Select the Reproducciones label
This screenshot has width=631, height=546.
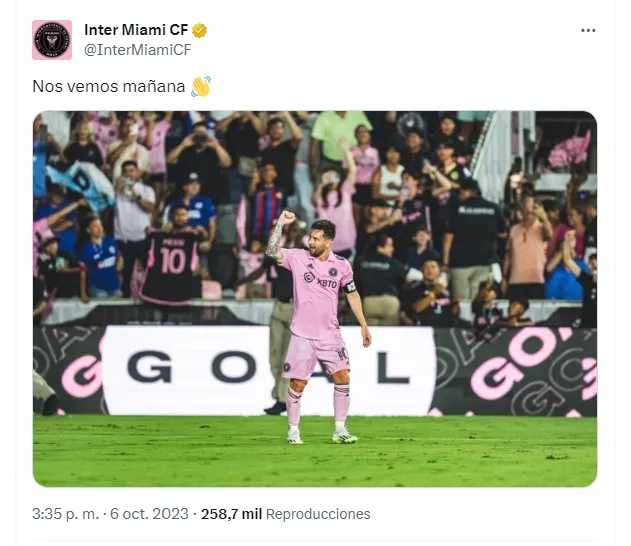318,514
